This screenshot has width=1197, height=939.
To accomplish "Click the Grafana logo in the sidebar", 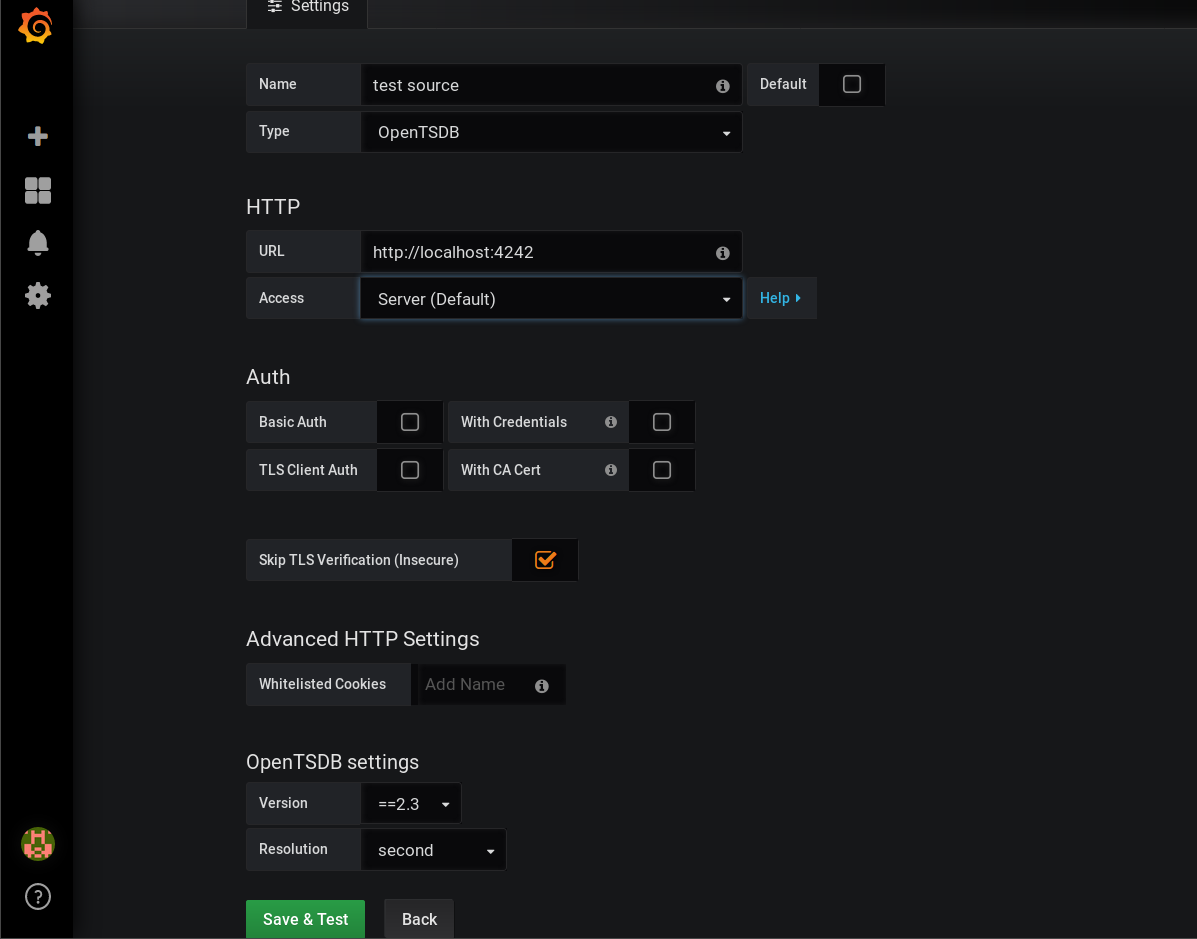I will click(x=37, y=26).
